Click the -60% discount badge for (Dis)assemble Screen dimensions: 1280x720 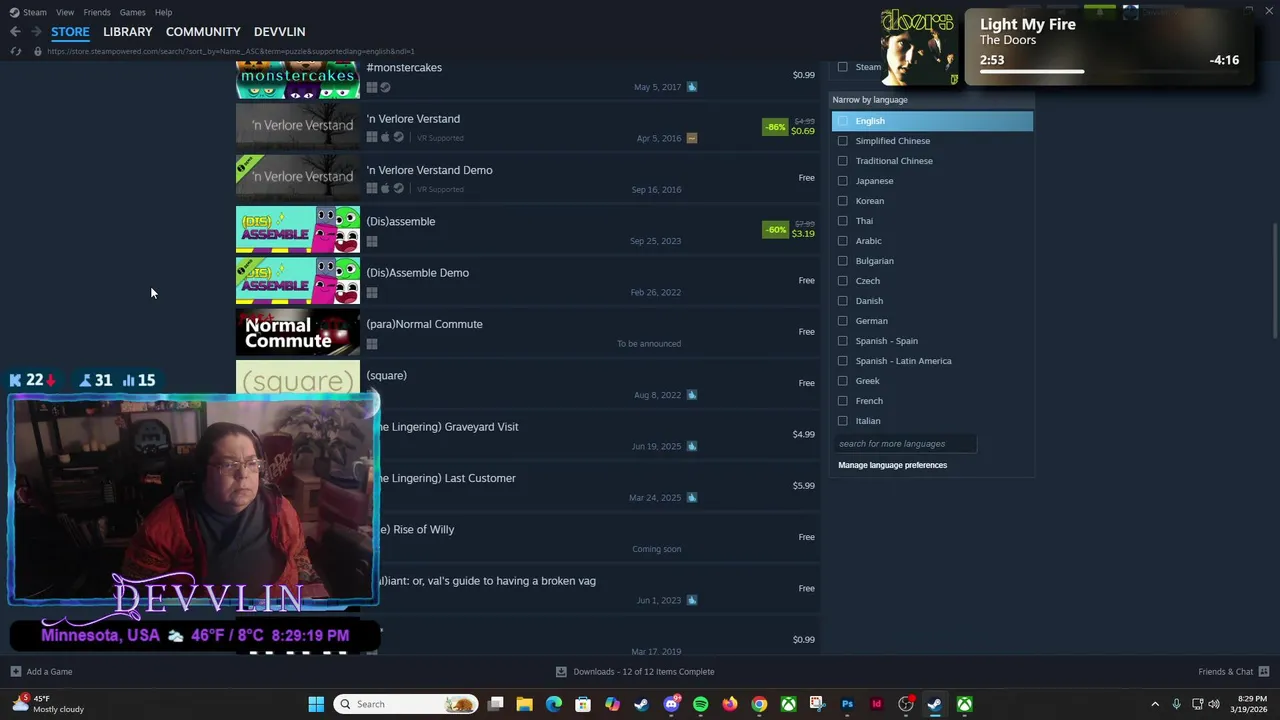(x=775, y=229)
